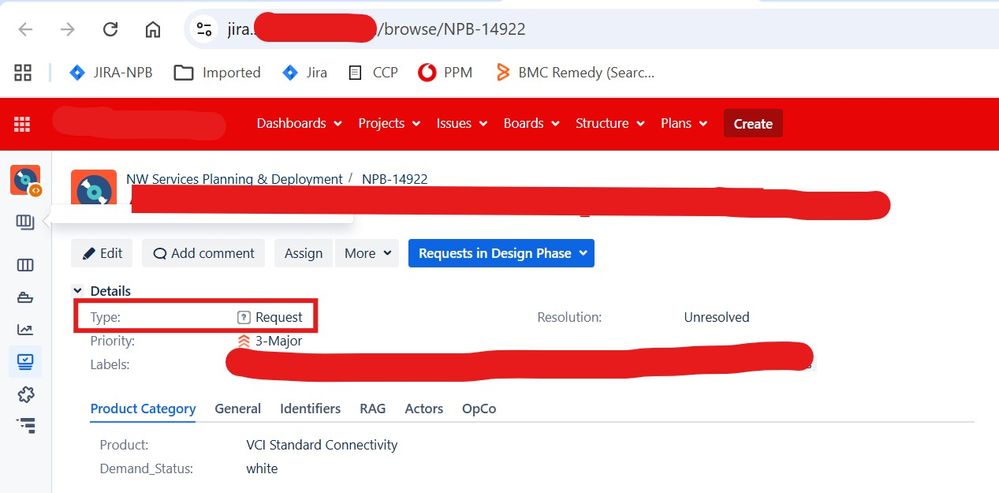Screen dimensions: 999x493
Task: Click the 3-Major priority value
Action: (x=278, y=341)
